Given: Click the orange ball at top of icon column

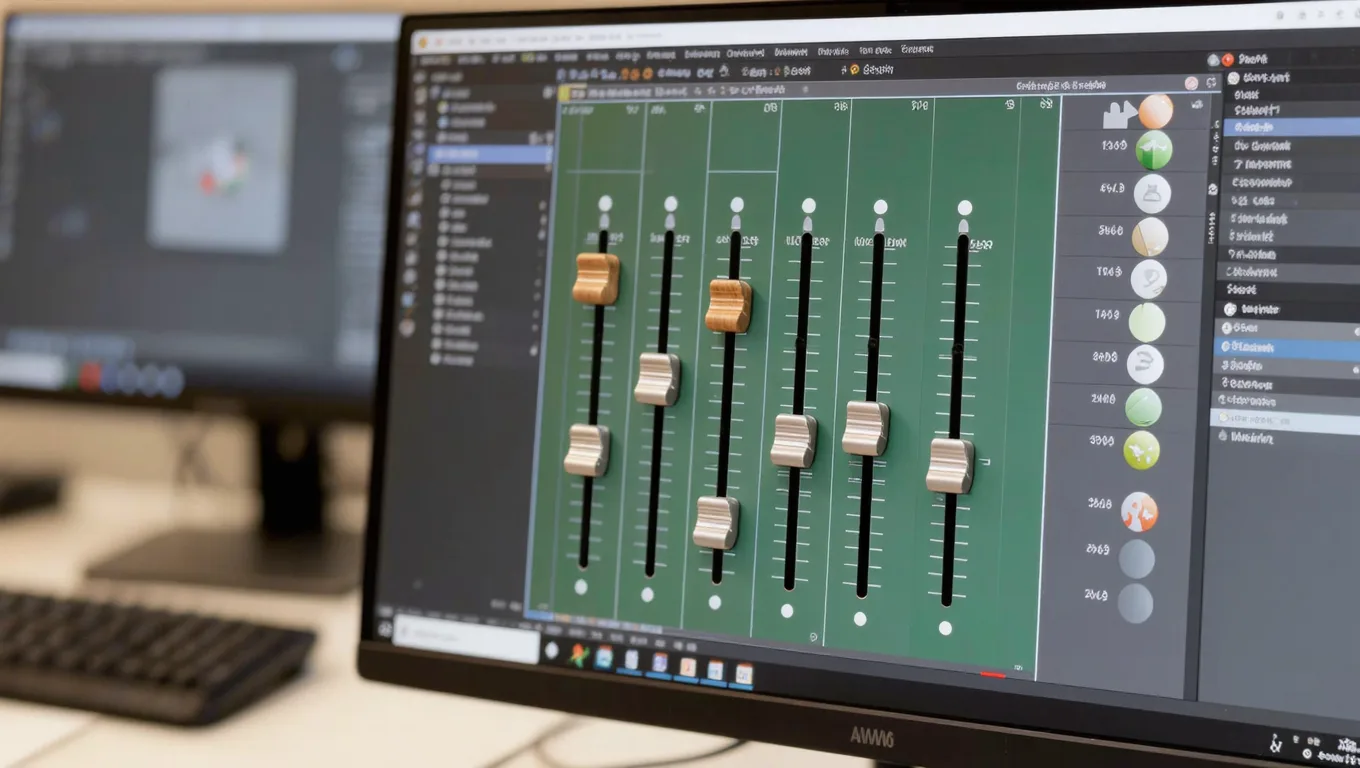Looking at the screenshot, I should (1155, 111).
